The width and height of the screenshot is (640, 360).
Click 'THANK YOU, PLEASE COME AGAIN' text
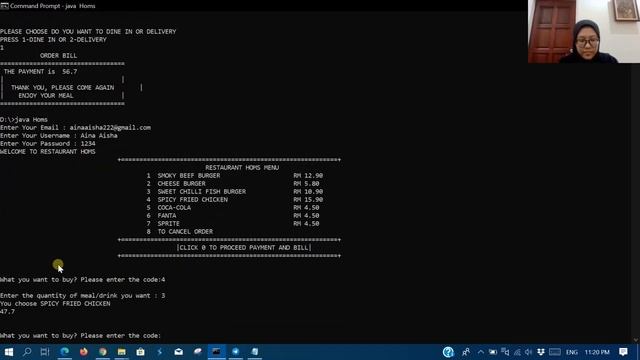[62, 88]
